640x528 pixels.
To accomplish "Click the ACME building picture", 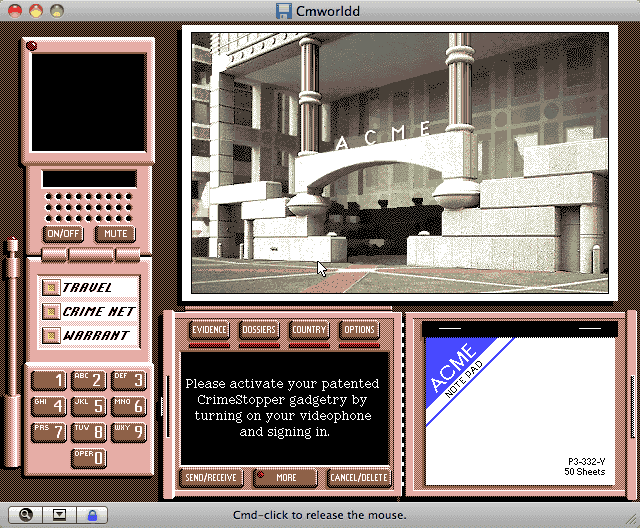I will tap(400, 163).
